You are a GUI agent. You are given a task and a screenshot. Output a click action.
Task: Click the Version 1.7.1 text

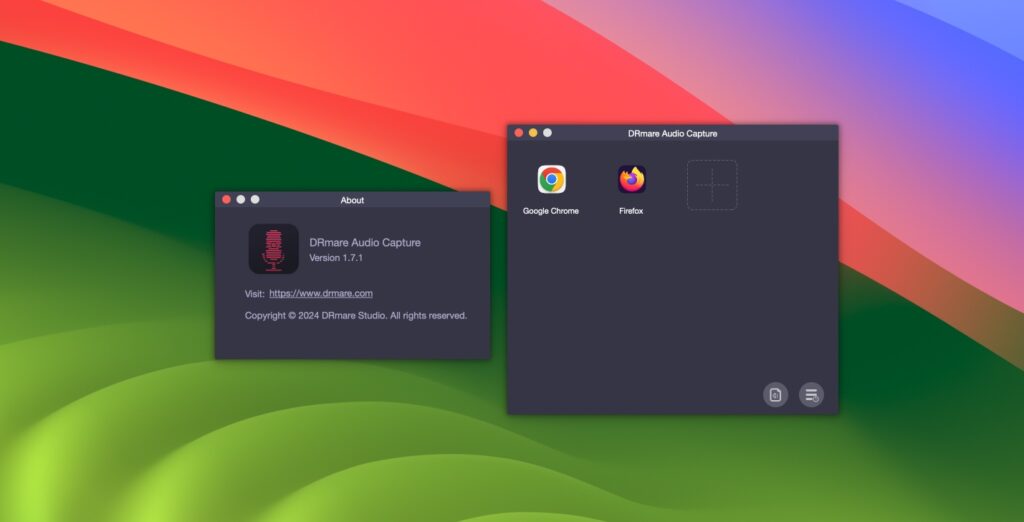pos(336,258)
